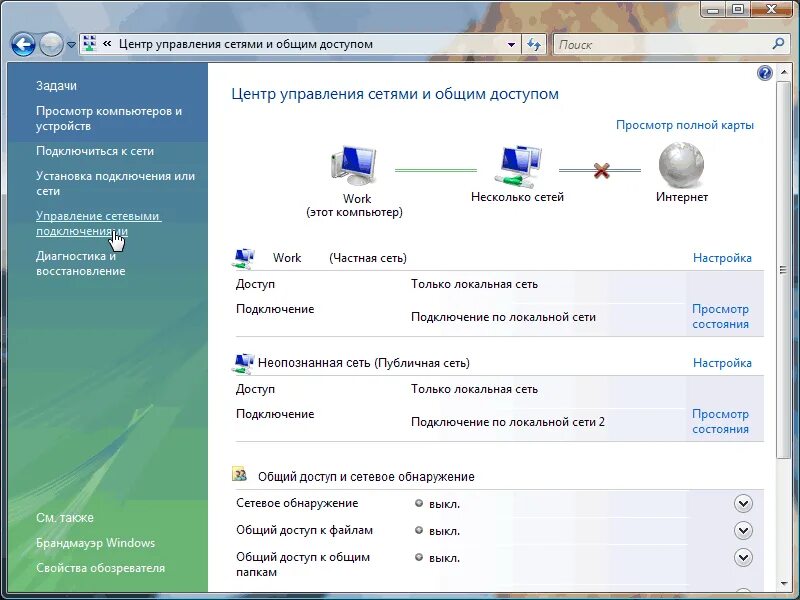Image resolution: width=800 pixels, height=600 pixels.
Task: Close the Network and Sharing Center window
Action: (772, 10)
